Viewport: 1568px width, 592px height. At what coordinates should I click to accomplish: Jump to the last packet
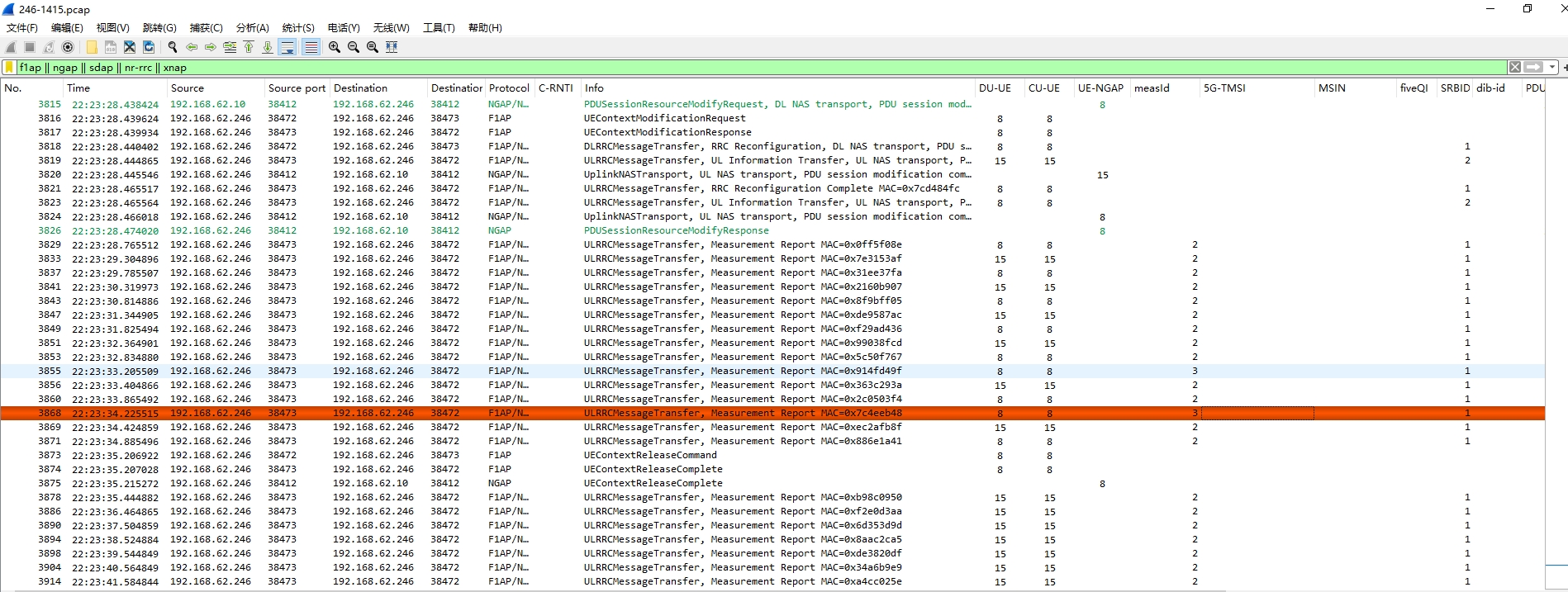(268, 47)
